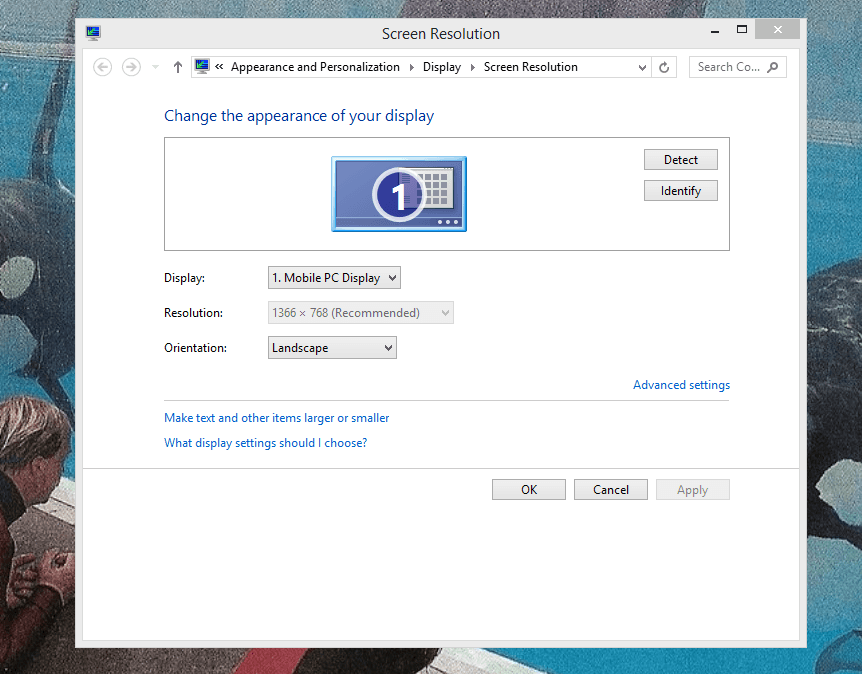Select monitor 1 display thumbnail

click(399, 194)
